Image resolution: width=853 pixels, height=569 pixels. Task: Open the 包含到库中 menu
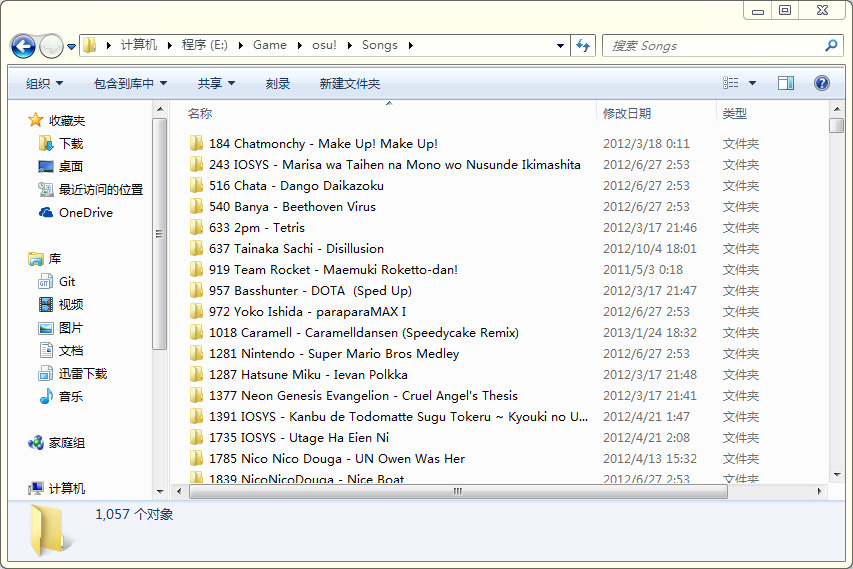pos(130,84)
